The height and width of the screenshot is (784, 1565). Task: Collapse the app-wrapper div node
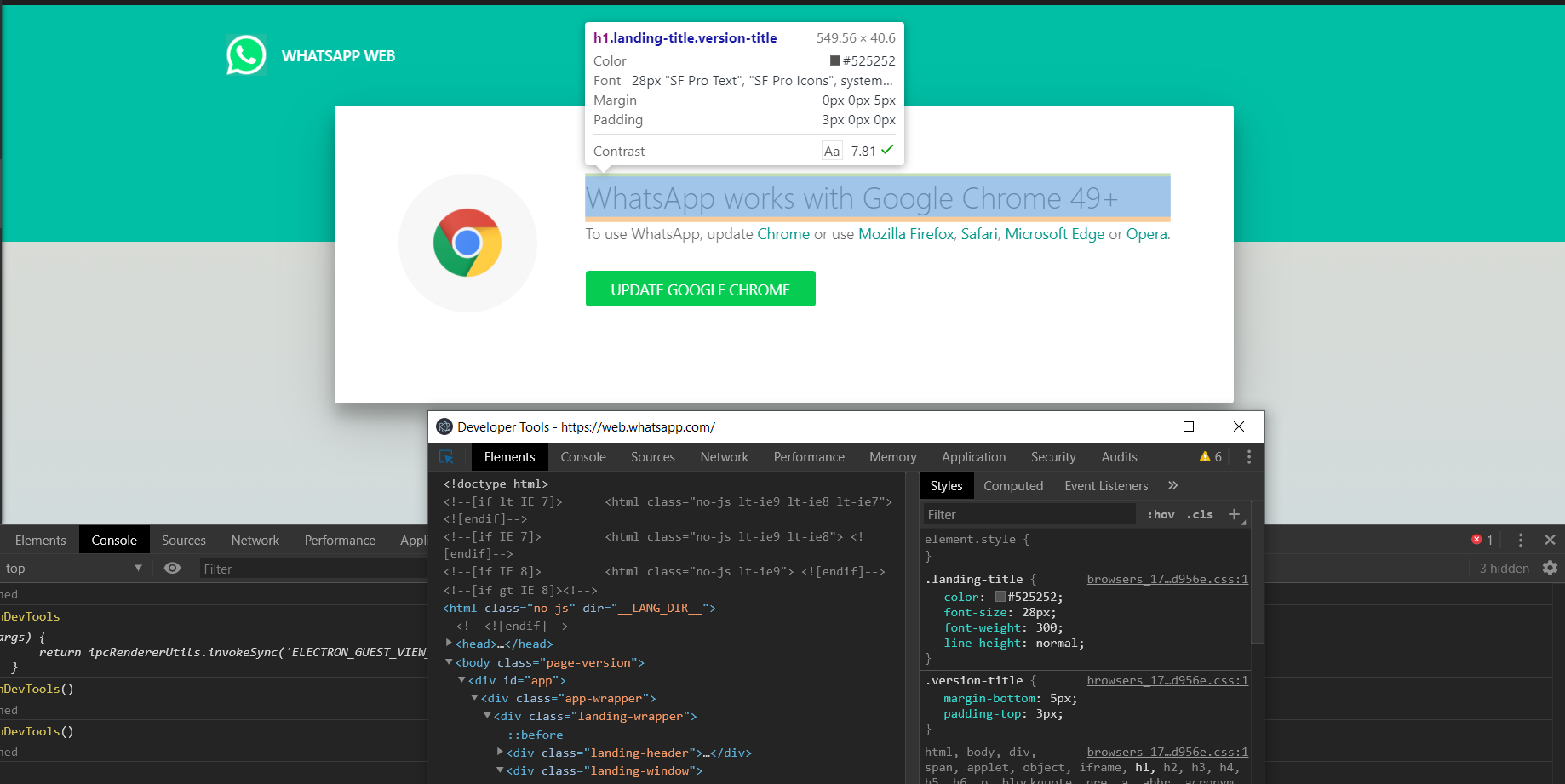pos(474,698)
